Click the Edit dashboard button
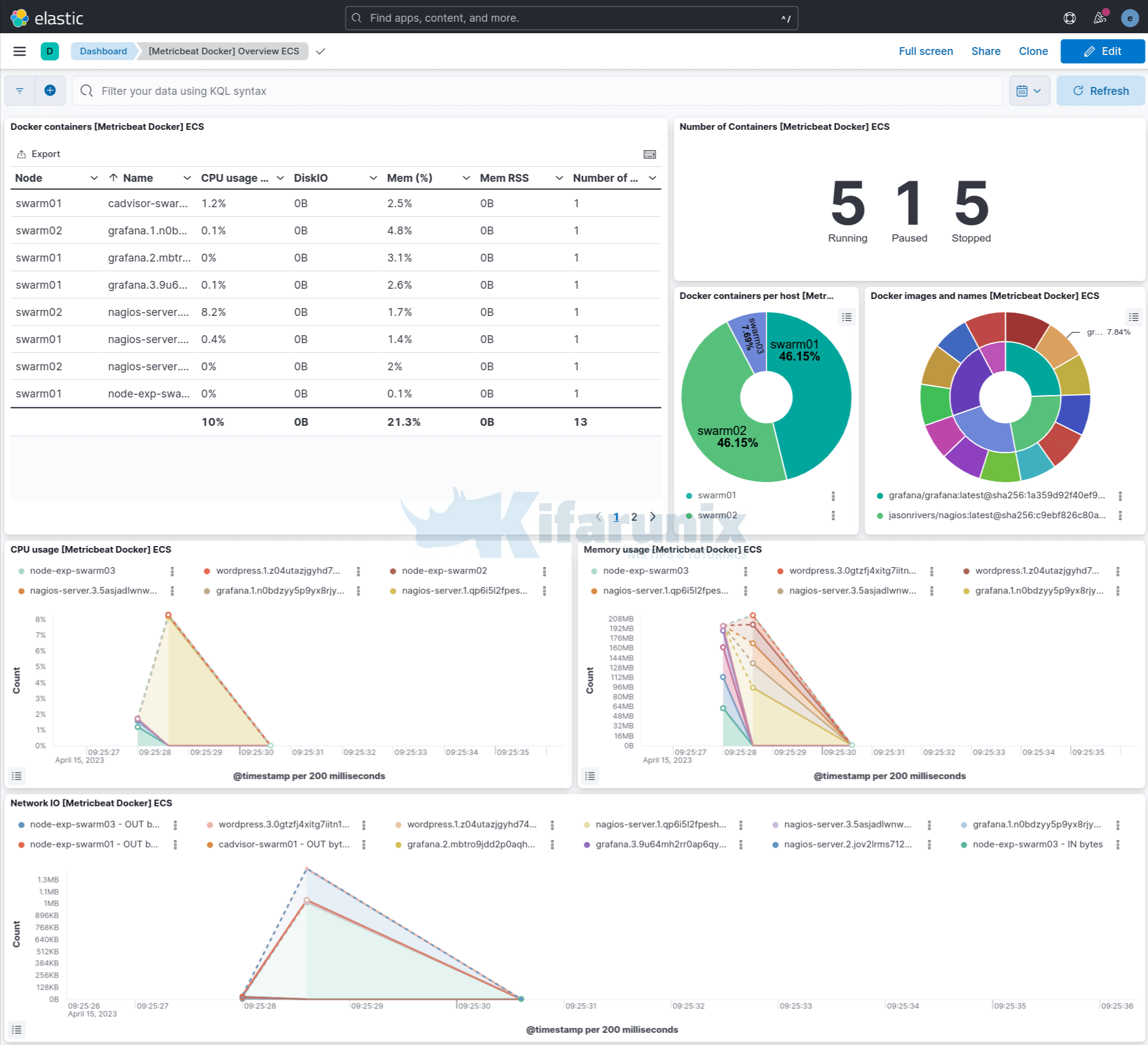1148x1045 pixels. [x=1102, y=51]
